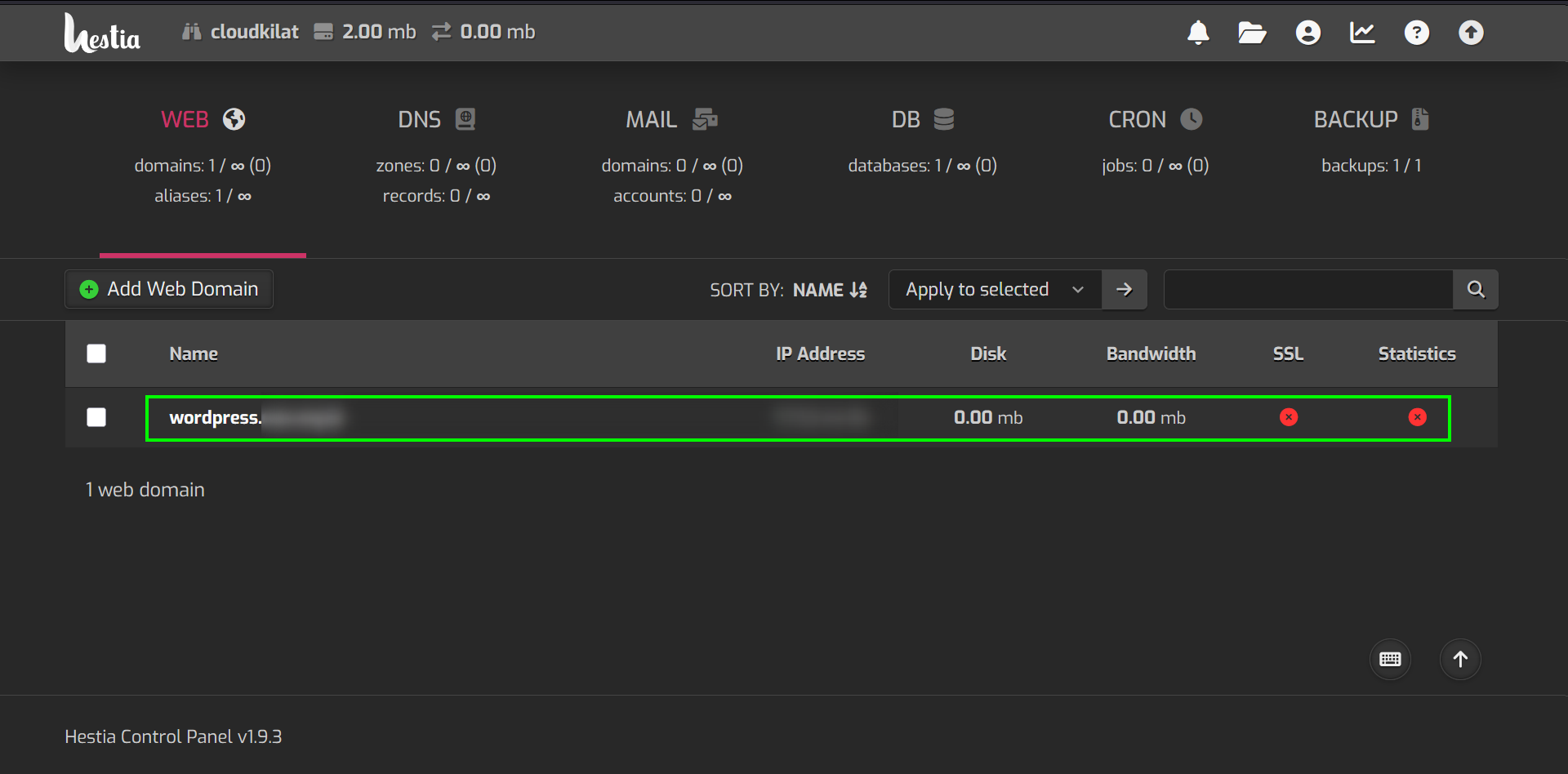Image resolution: width=1568 pixels, height=774 pixels.
Task: Click the search magnifier button
Action: pos(1475,289)
